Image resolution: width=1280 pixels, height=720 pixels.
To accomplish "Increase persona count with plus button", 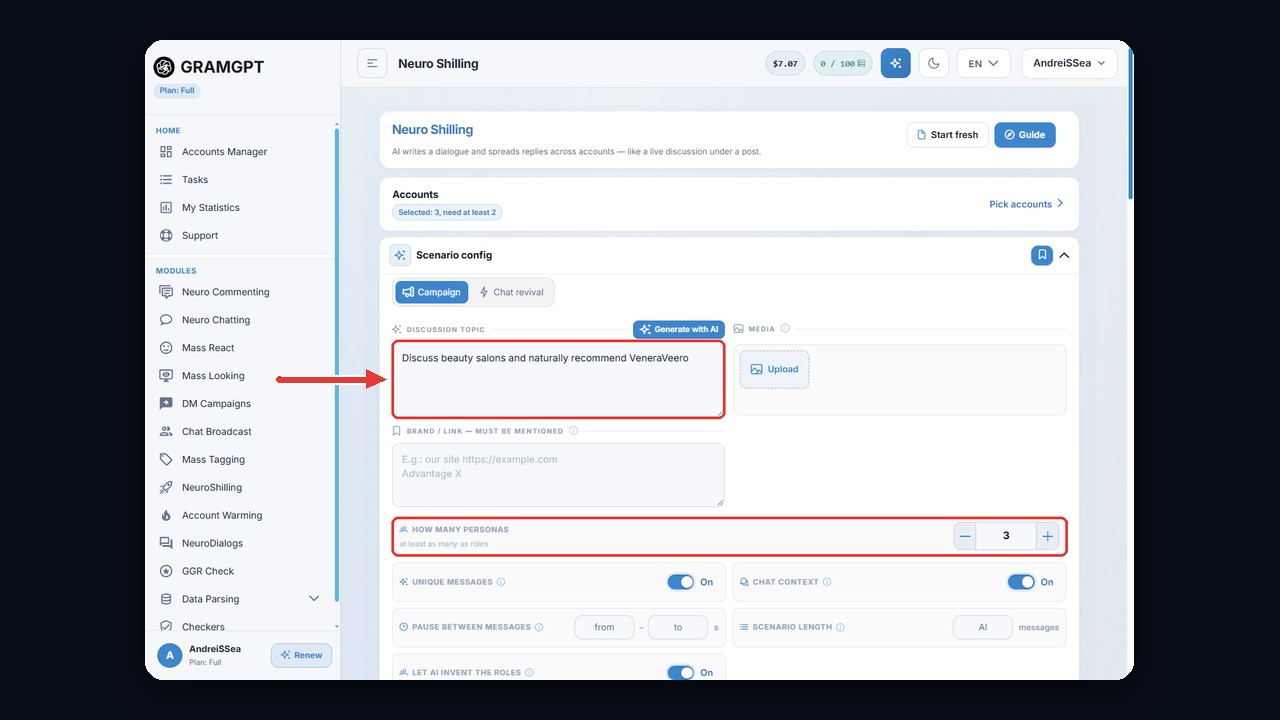I will click(1048, 536).
